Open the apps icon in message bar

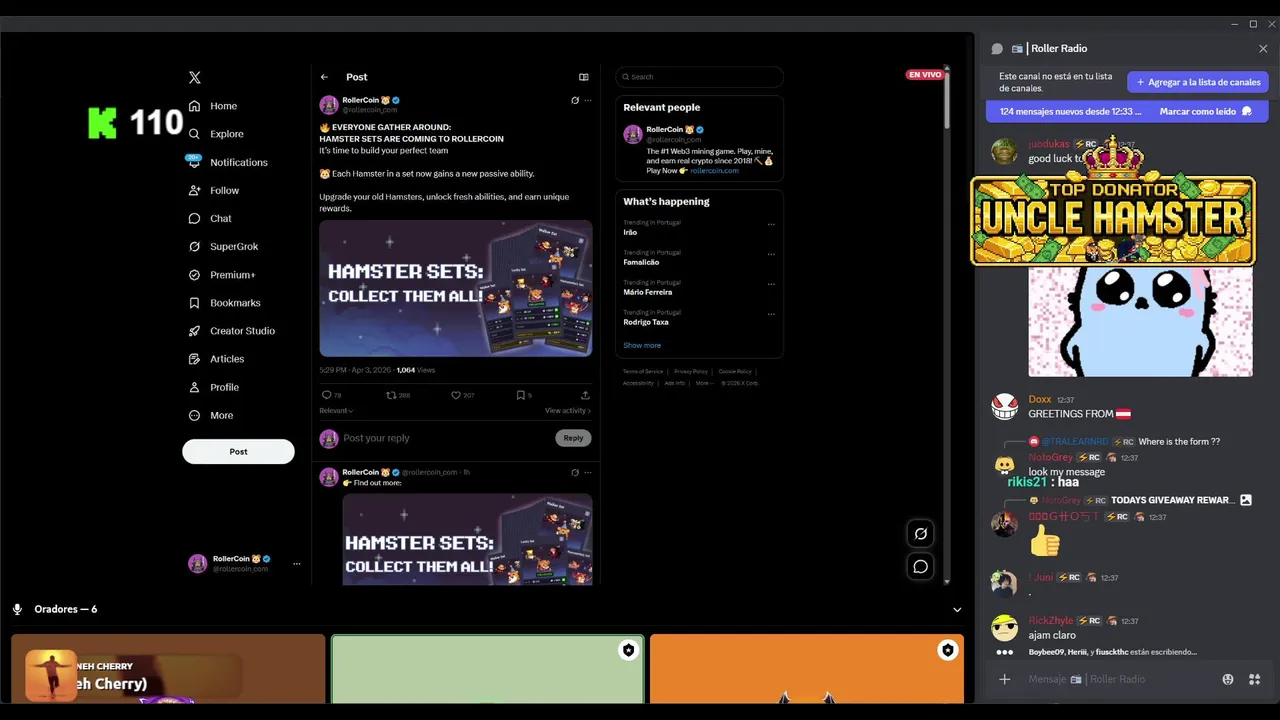pos(1254,680)
